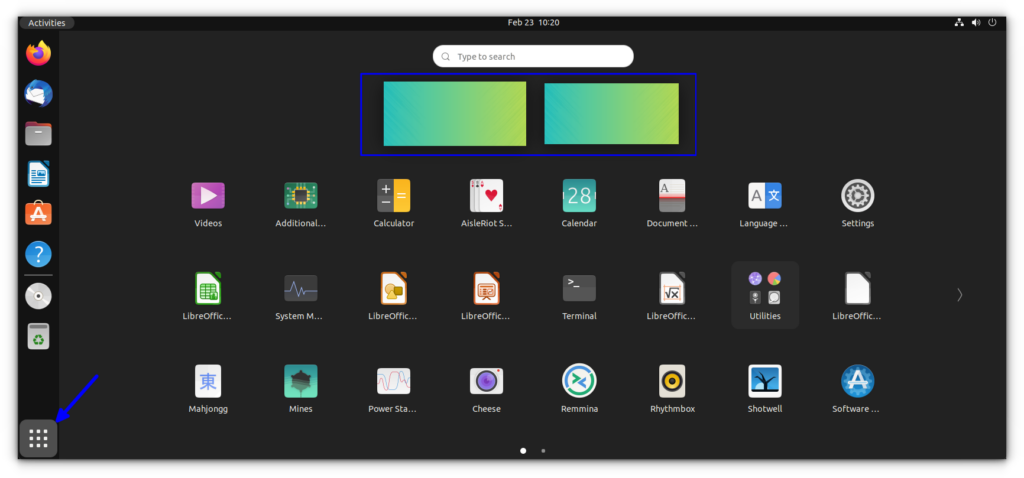Start AisleRiot Solitaire game
1024x478 pixels.
487,196
